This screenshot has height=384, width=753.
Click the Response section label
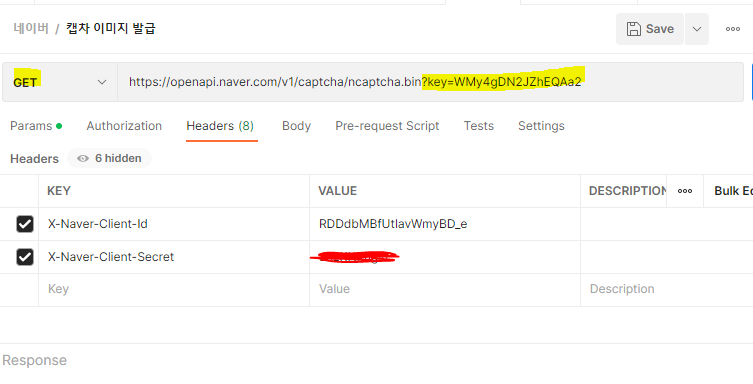pos(34,360)
